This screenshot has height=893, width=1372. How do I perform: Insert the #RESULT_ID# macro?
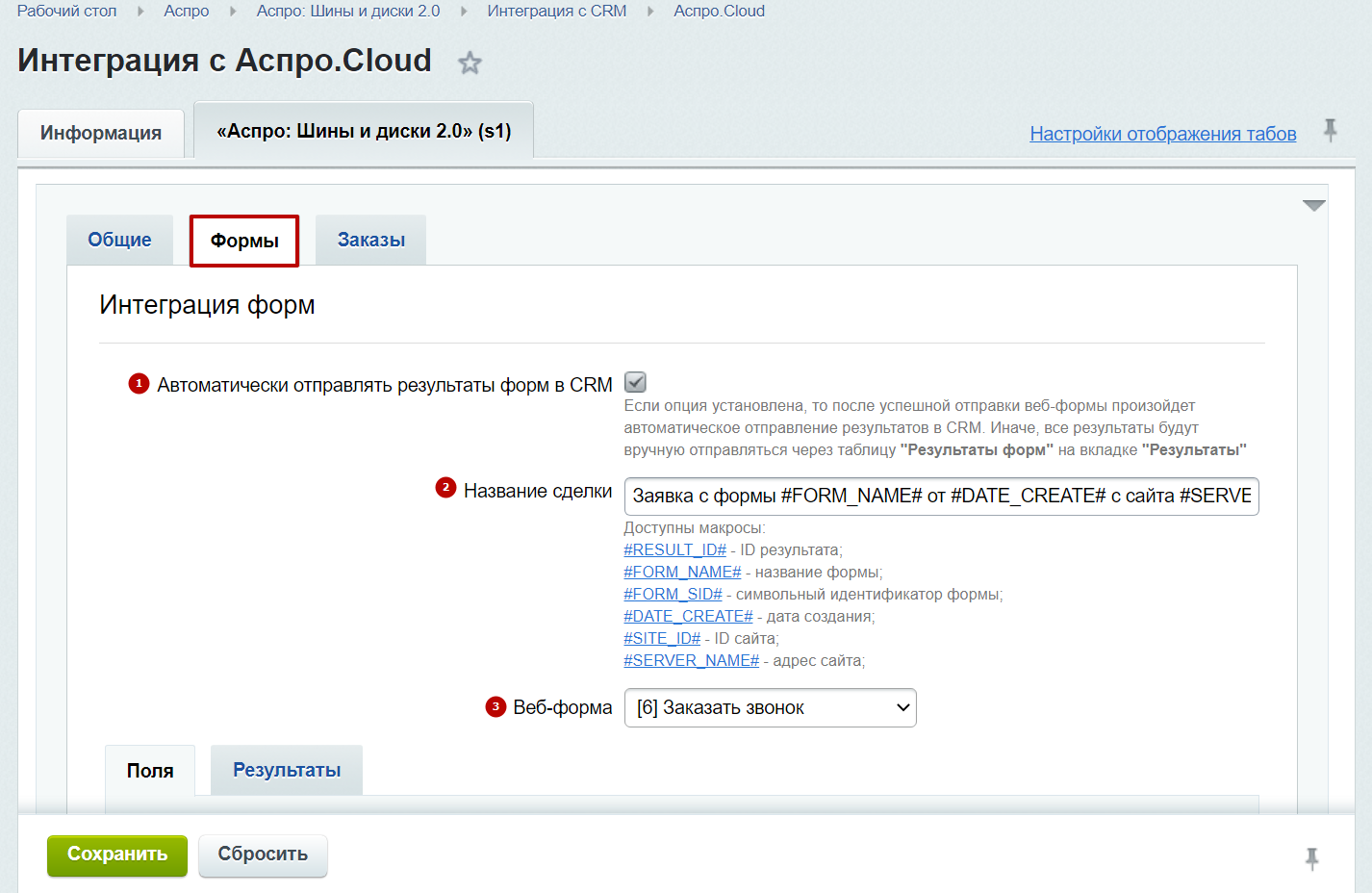[674, 549]
